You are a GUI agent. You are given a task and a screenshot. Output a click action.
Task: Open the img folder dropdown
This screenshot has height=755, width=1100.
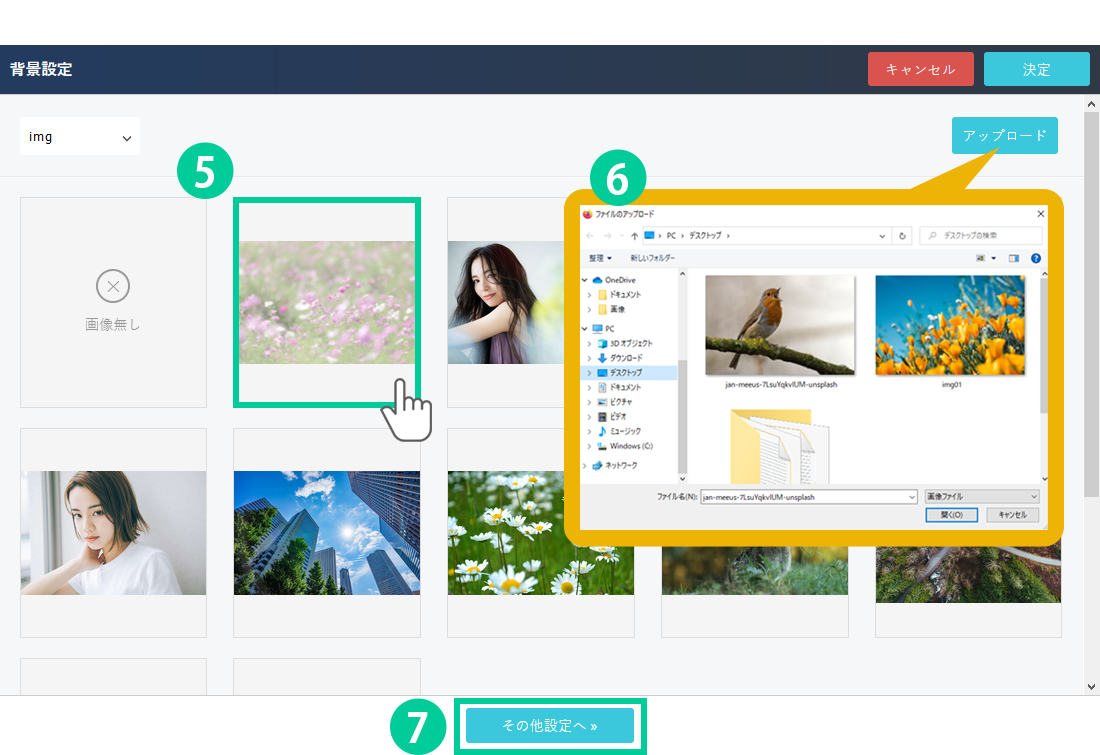(80, 137)
